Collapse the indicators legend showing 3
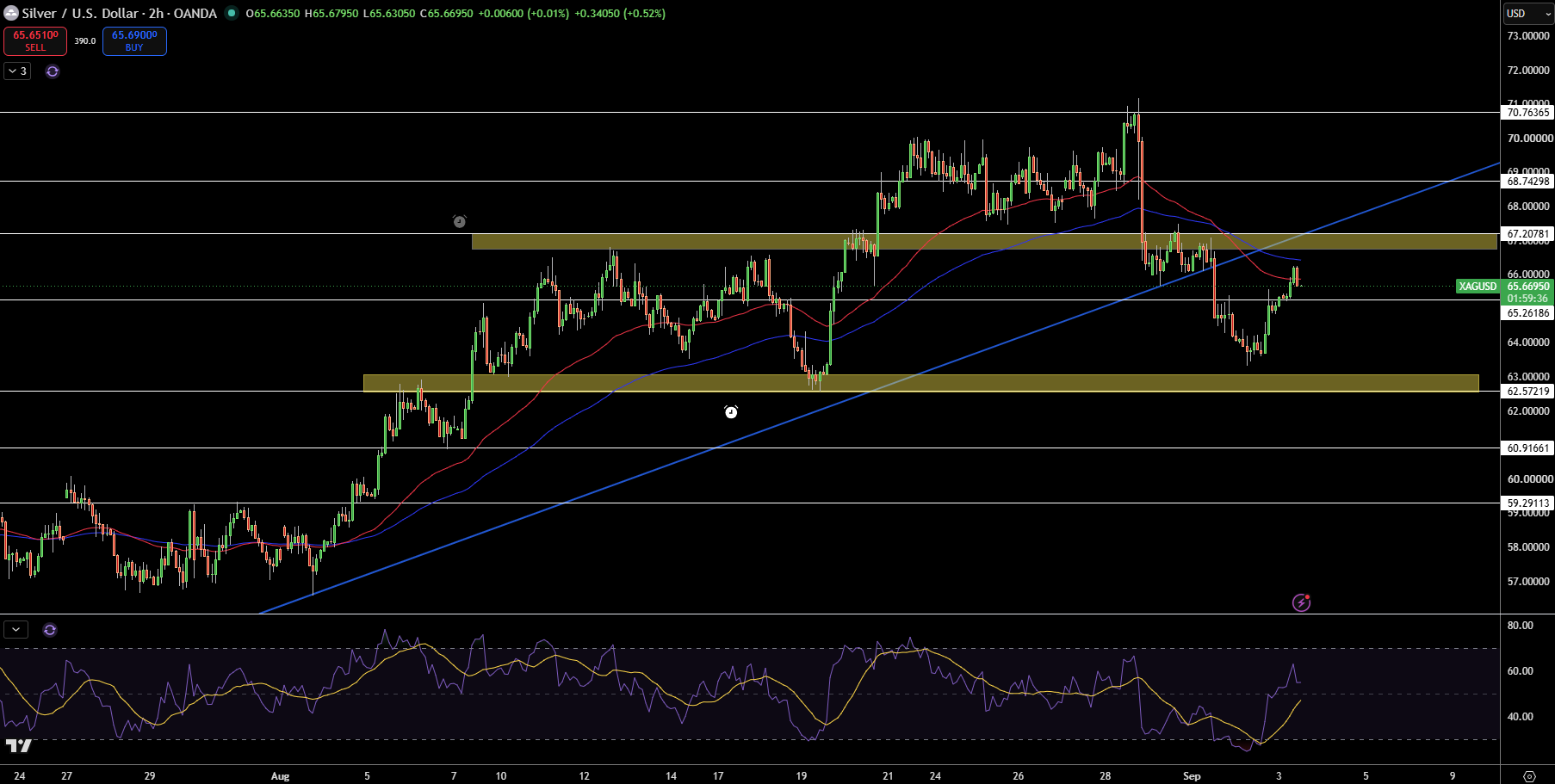The height and width of the screenshot is (784, 1555). coord(17,71)
